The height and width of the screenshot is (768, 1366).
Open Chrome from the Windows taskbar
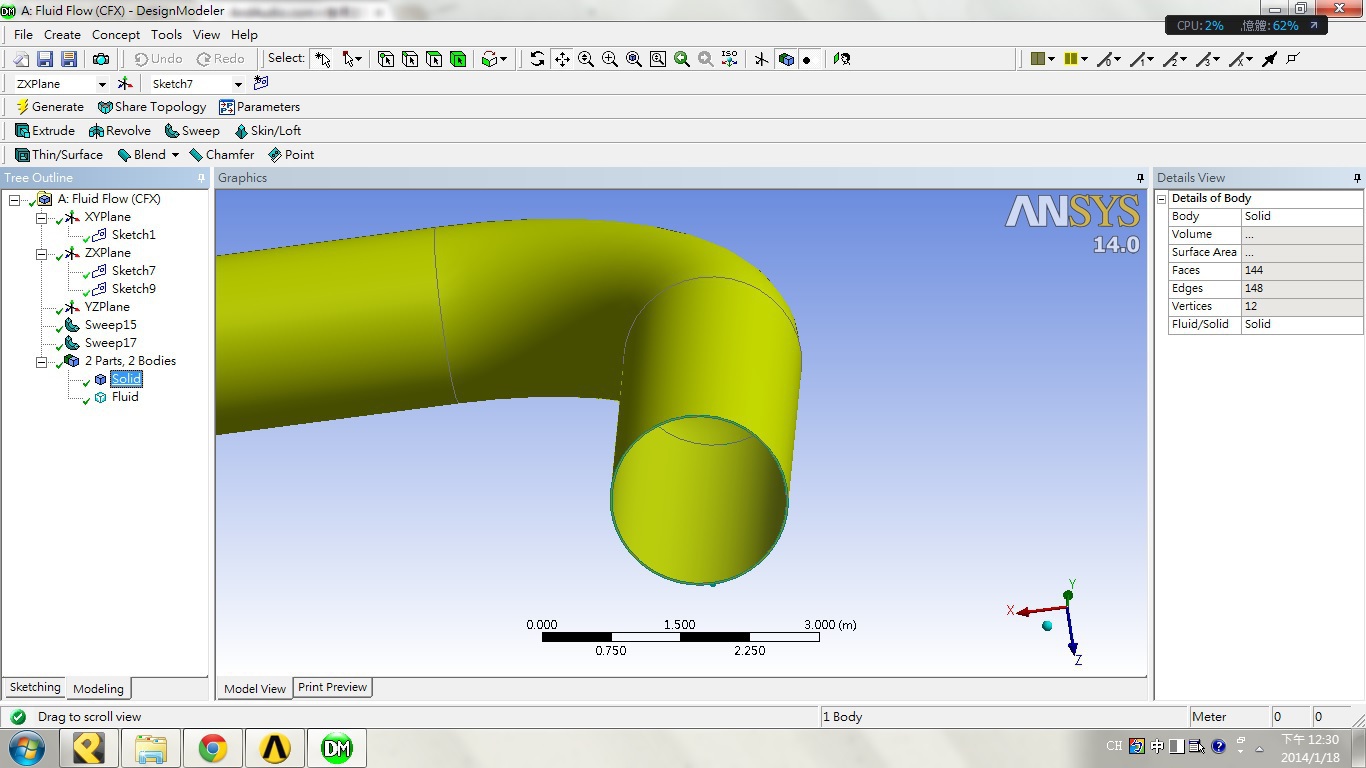(x=212, y=747)
